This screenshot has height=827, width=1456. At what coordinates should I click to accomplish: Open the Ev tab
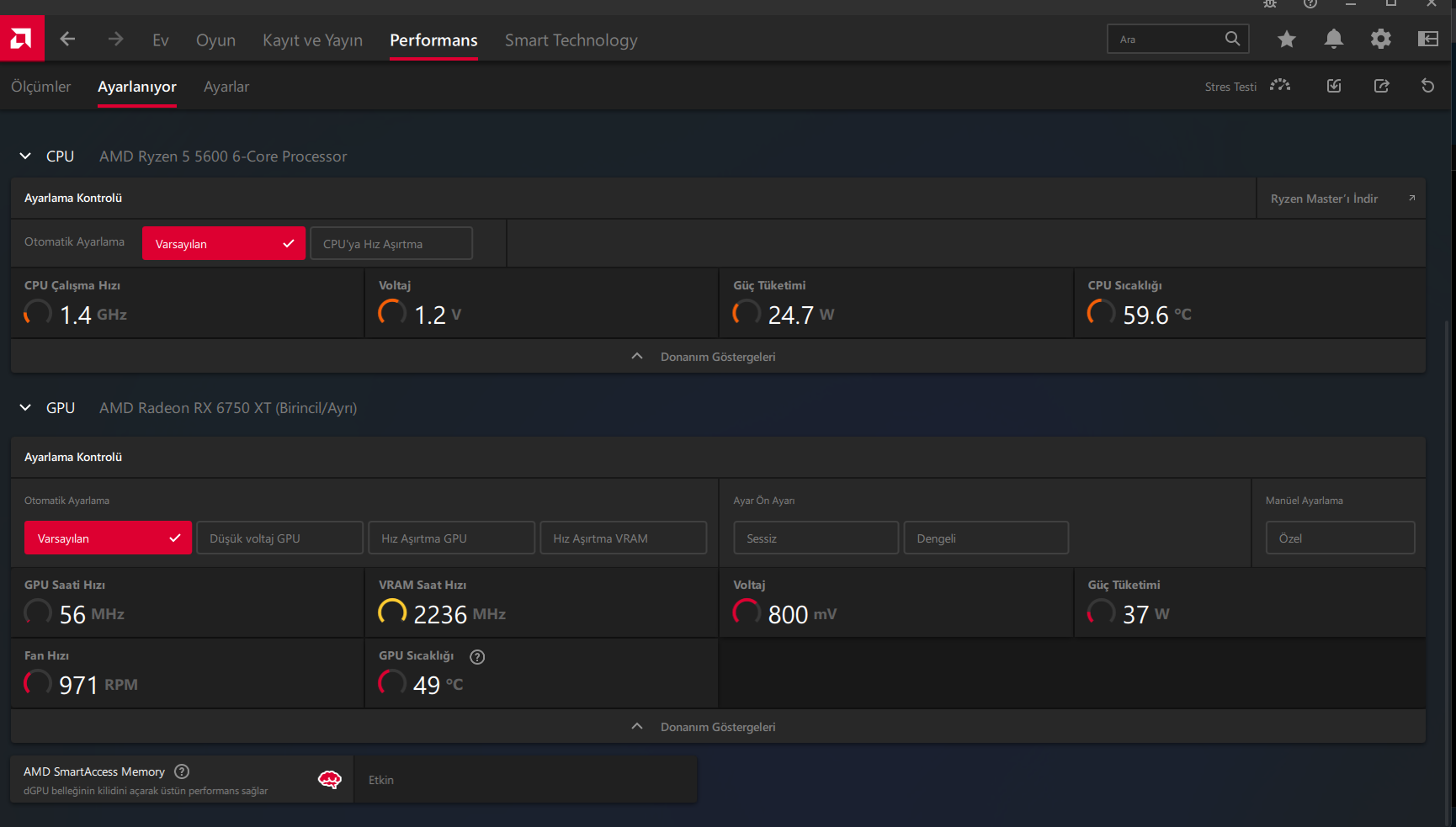pos(161,40)
